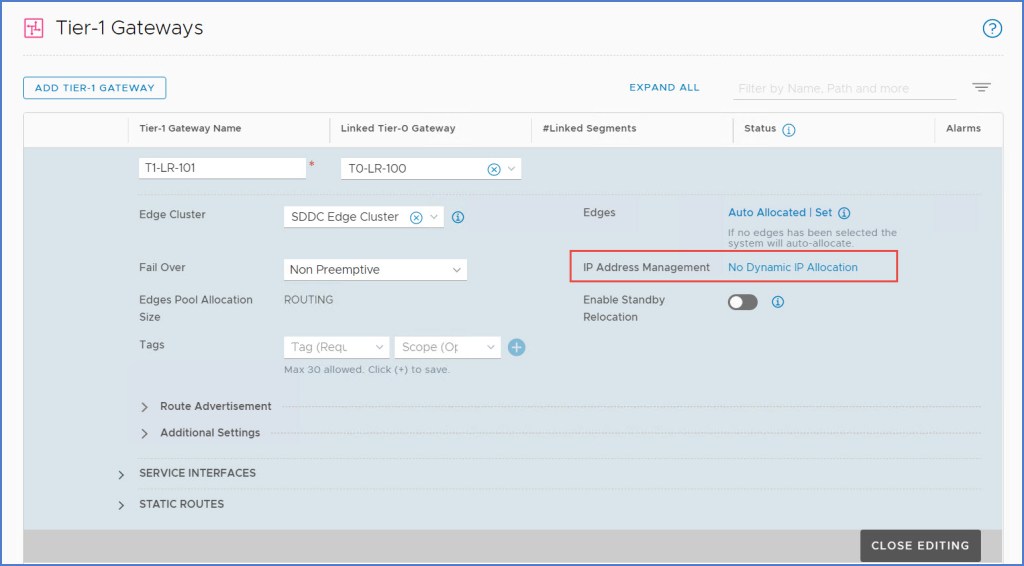Click the Standby Relocation info icon
The width and height of the screenshot is (1024, 566).
778,302
